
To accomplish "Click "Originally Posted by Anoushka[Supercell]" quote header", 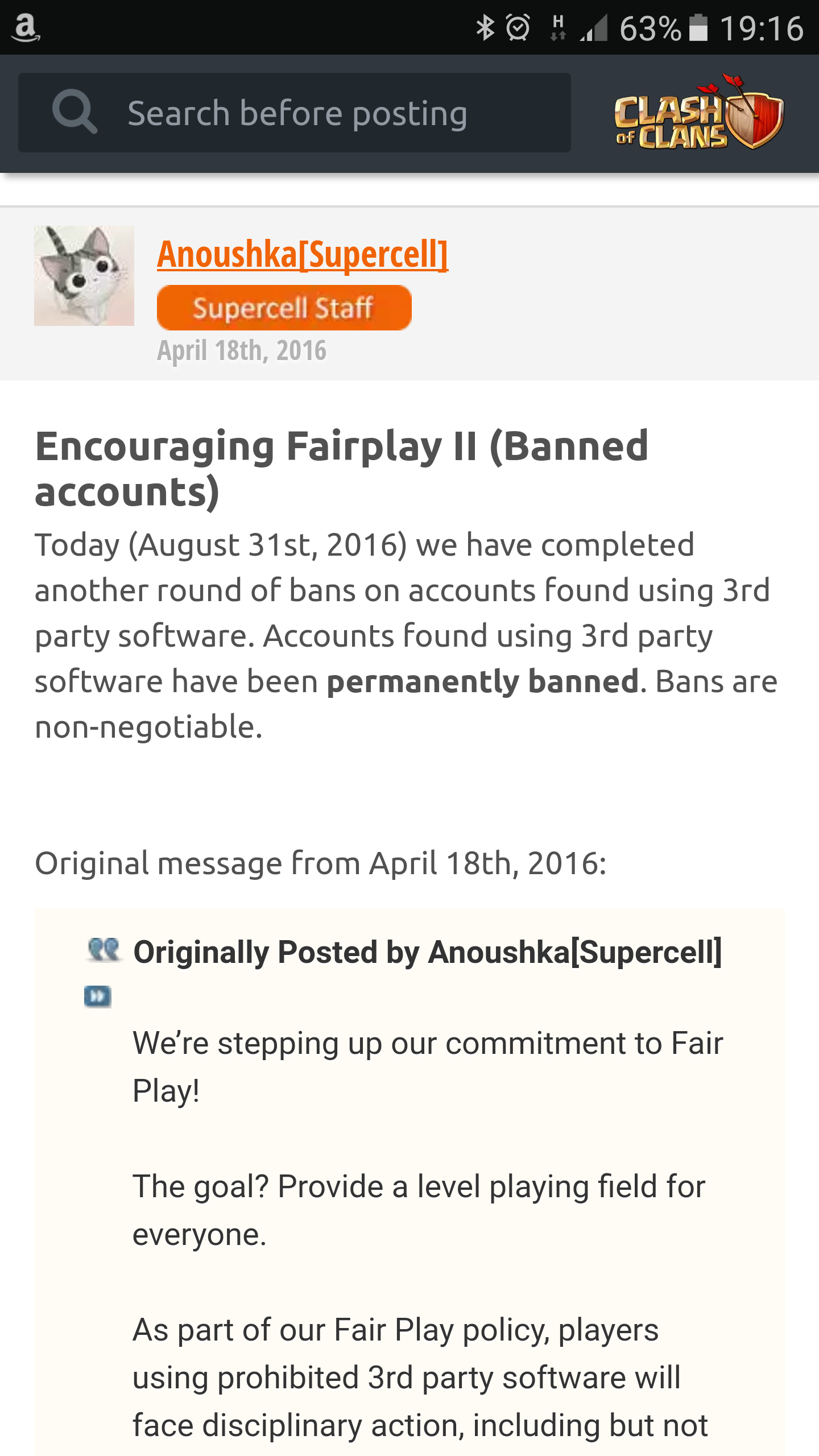I will click(x=427, y=952).
